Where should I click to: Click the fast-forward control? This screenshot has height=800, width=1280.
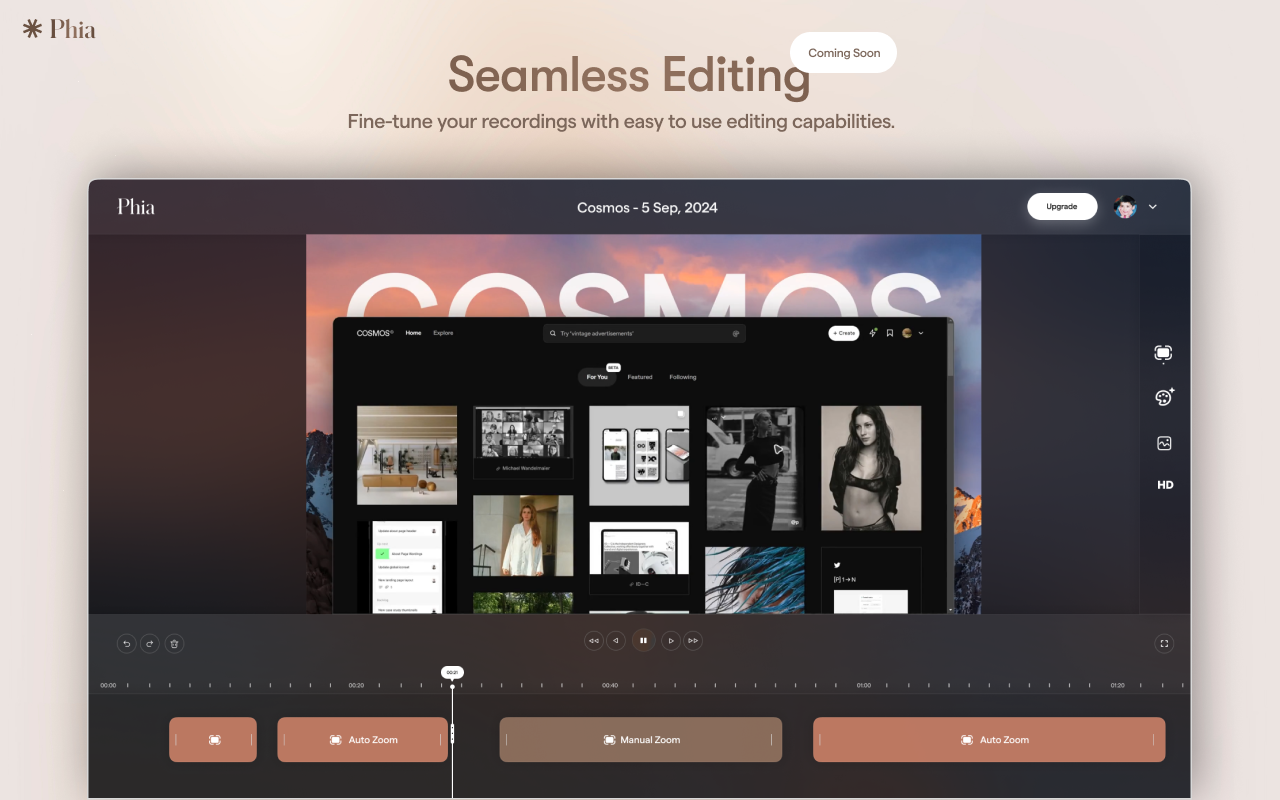pyautogui.click(x=693, y=640)
